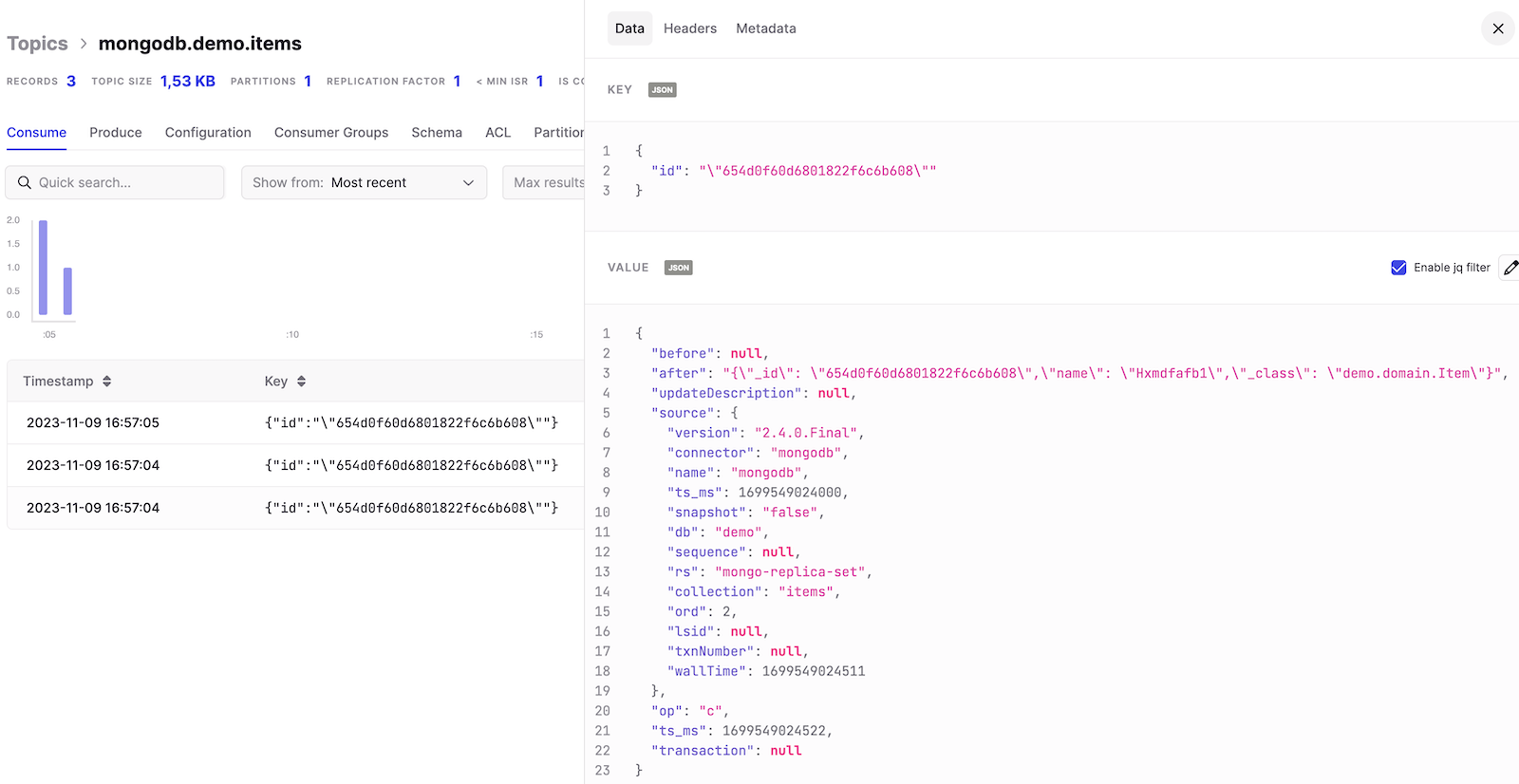Click the "collection": "items" line
Image resolution: width=1519 pixels, height=784 pixels.
pyautogui.click(x=754, y=591)
